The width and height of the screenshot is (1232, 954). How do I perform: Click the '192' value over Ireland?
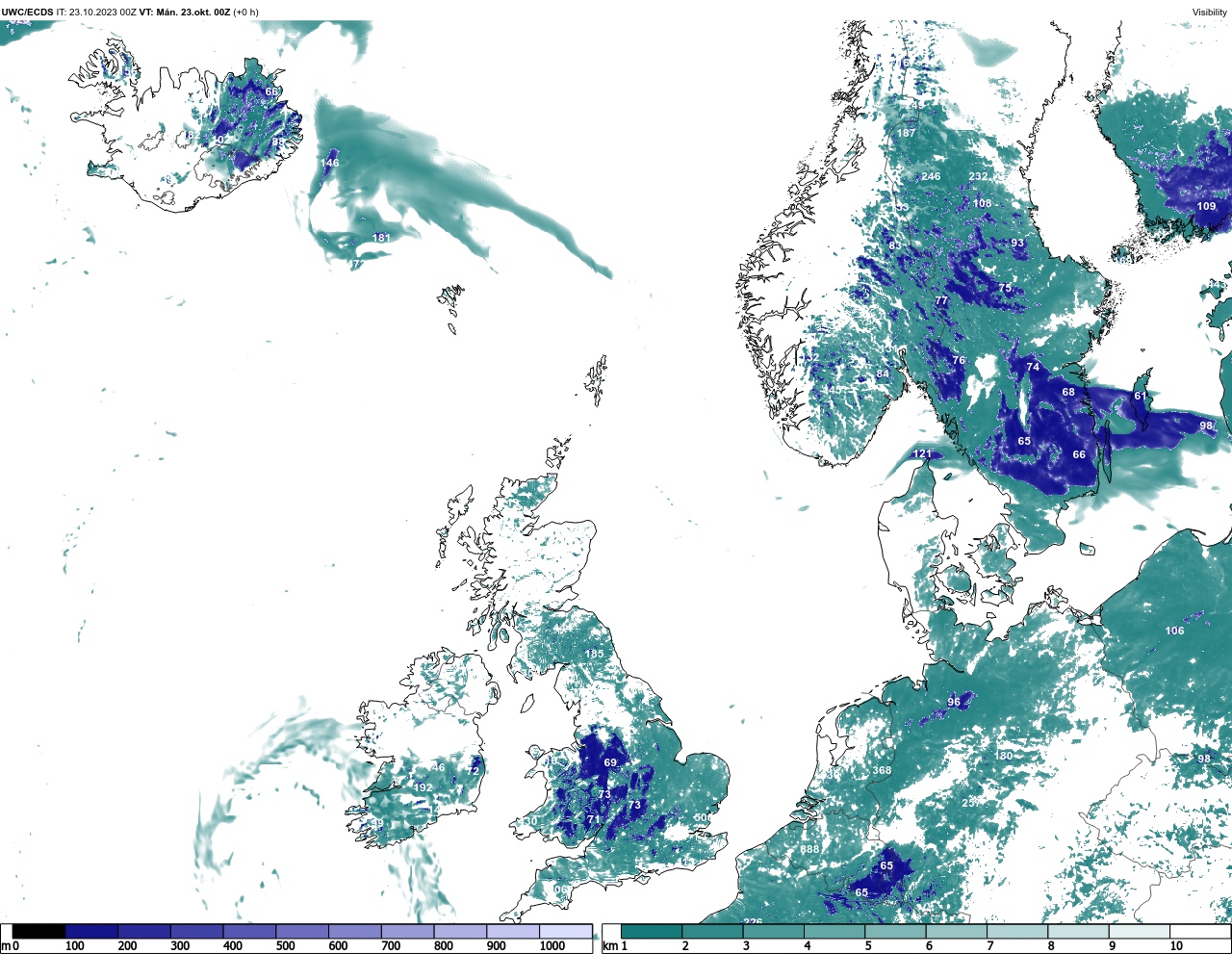coord(423,787)
